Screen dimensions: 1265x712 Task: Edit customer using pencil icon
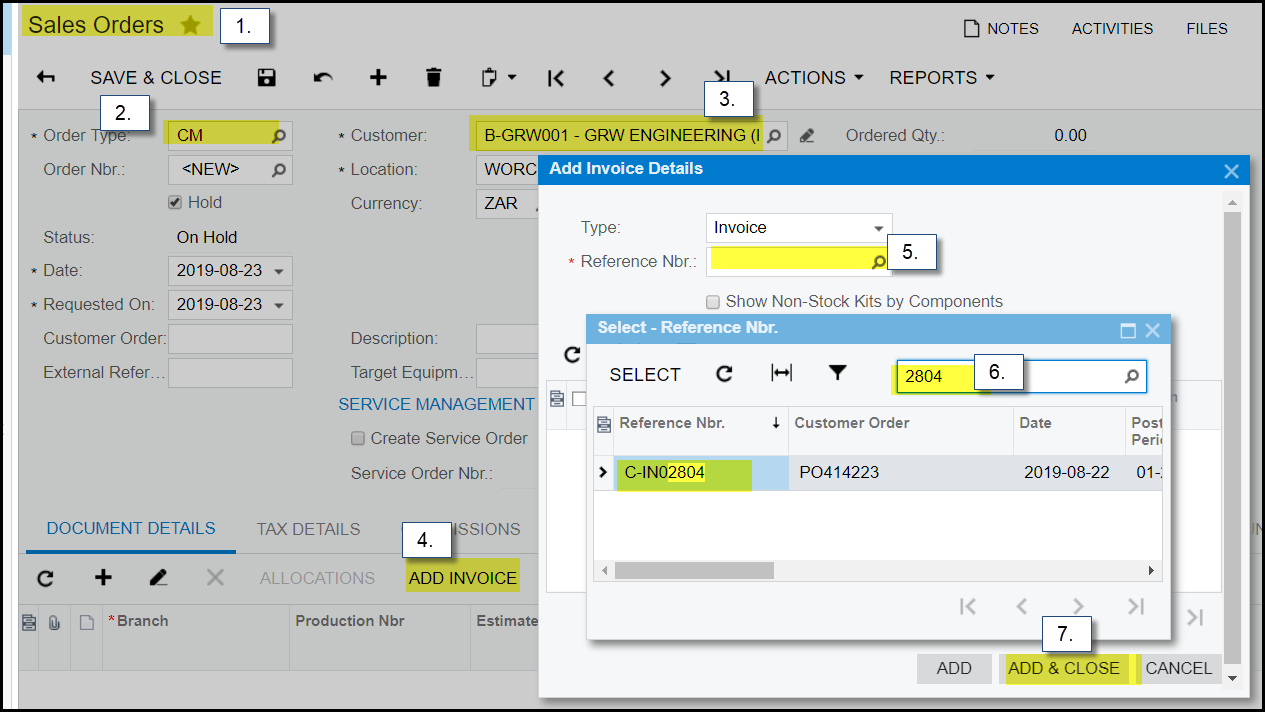[x=807, y=135]
